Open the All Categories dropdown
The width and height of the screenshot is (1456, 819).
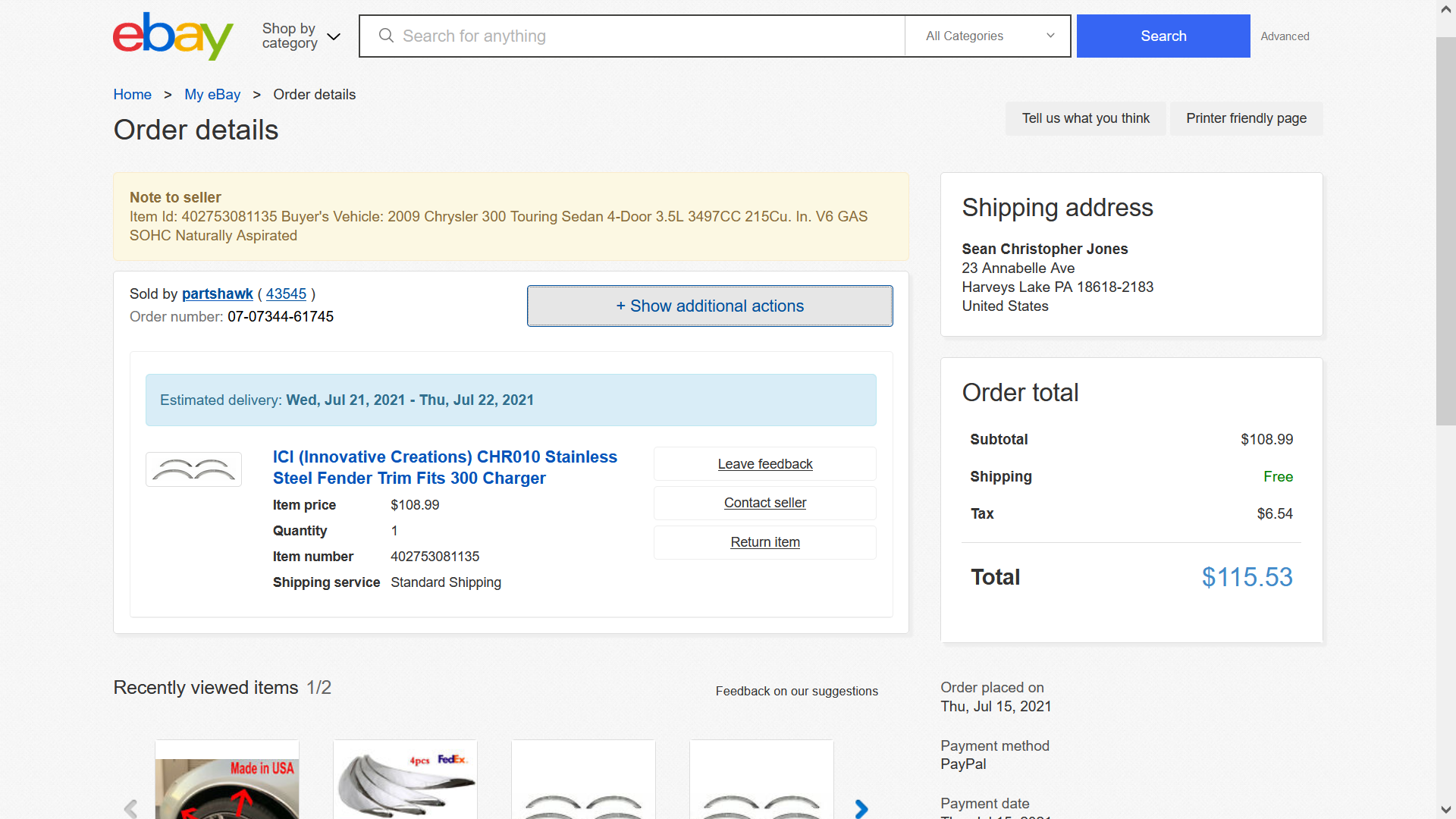tap(988, 36)
